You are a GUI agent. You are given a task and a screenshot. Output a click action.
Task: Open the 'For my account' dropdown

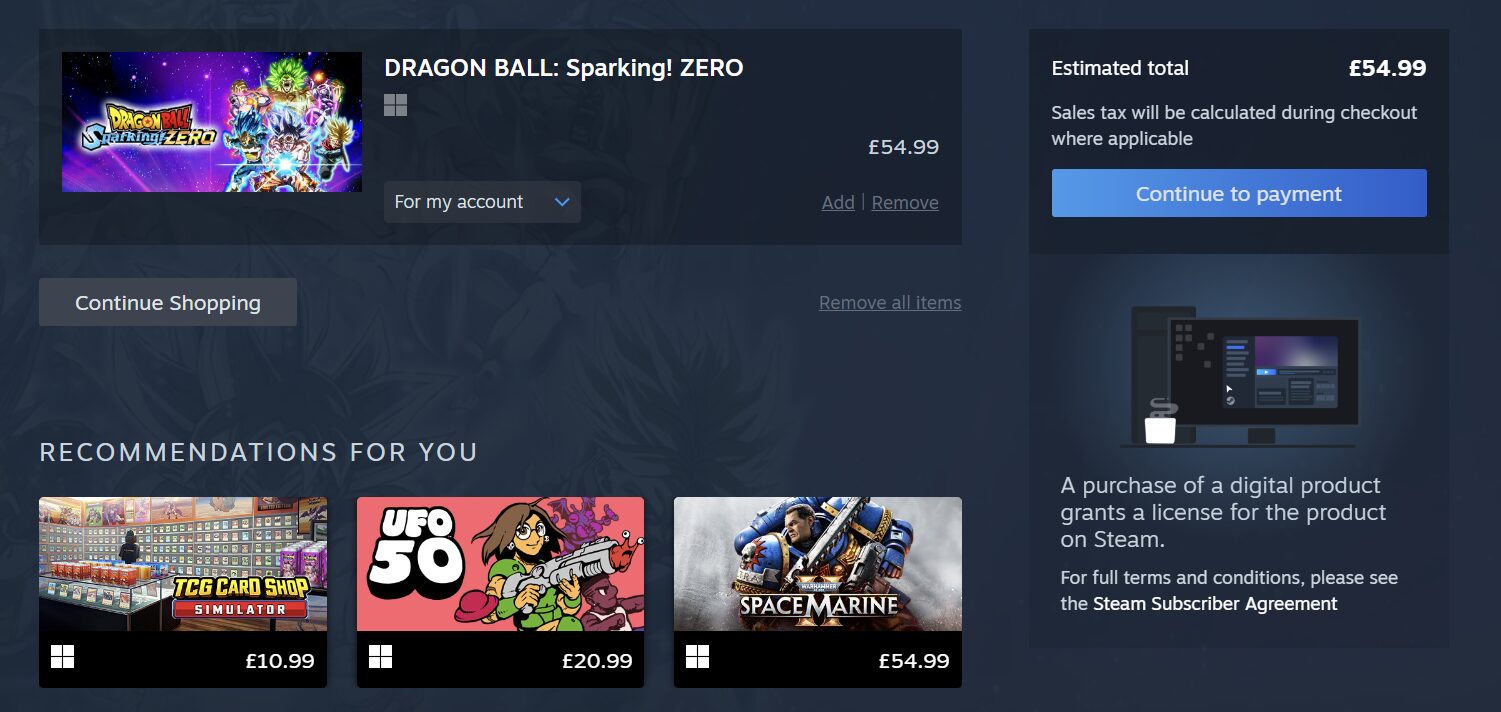pos(482,202)
